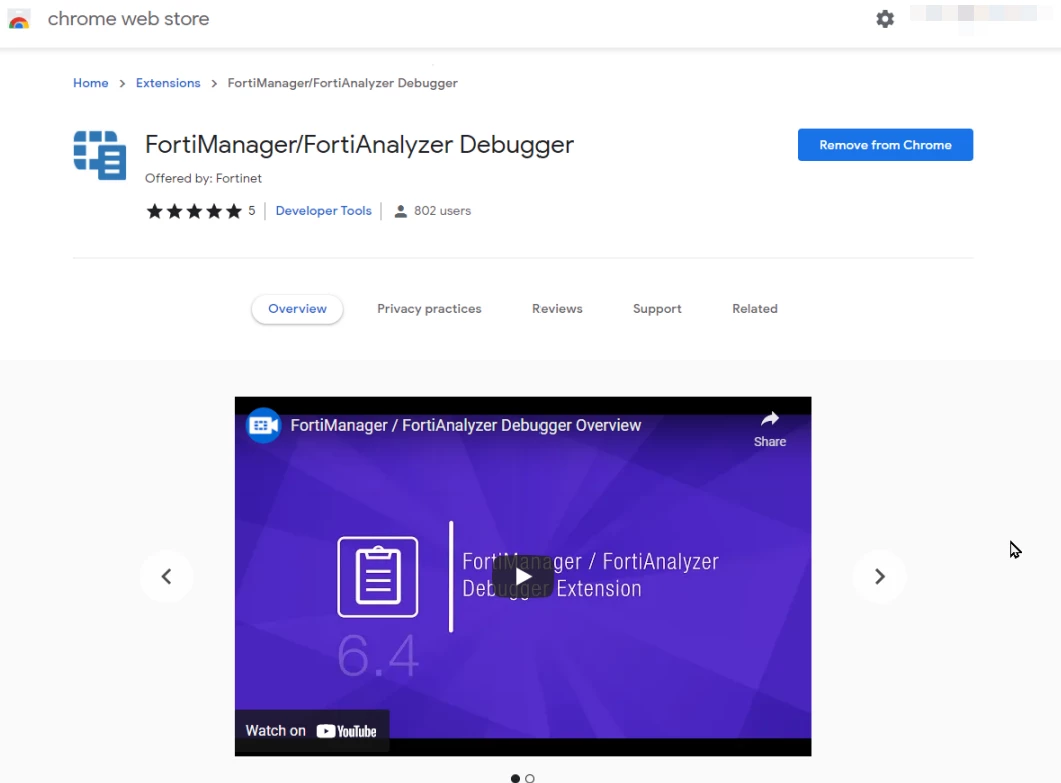Switch to the Support tab
This screenshot has height=783, width=1061.
click(657, 309)
